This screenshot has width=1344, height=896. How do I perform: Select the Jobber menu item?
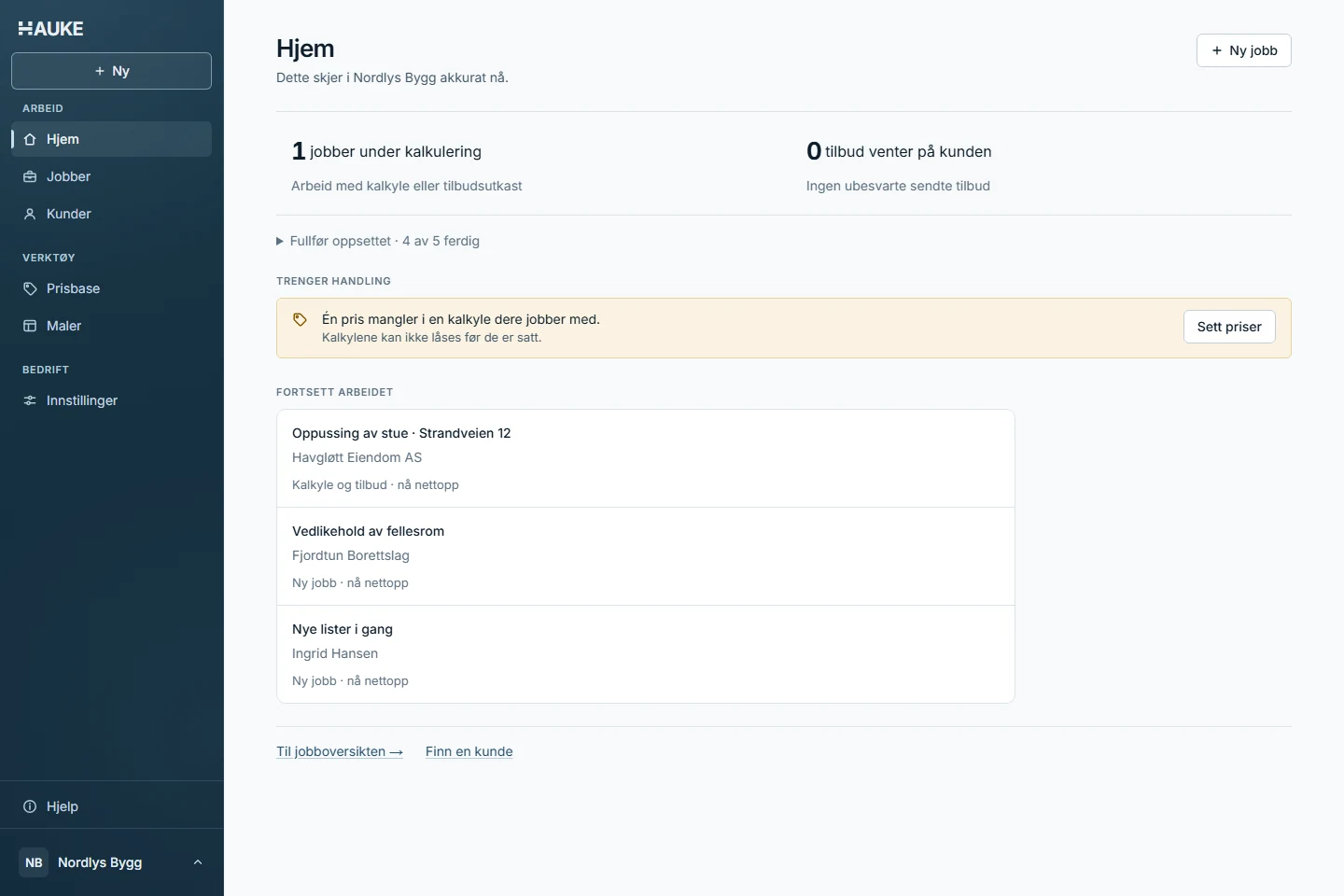point(111,176)
